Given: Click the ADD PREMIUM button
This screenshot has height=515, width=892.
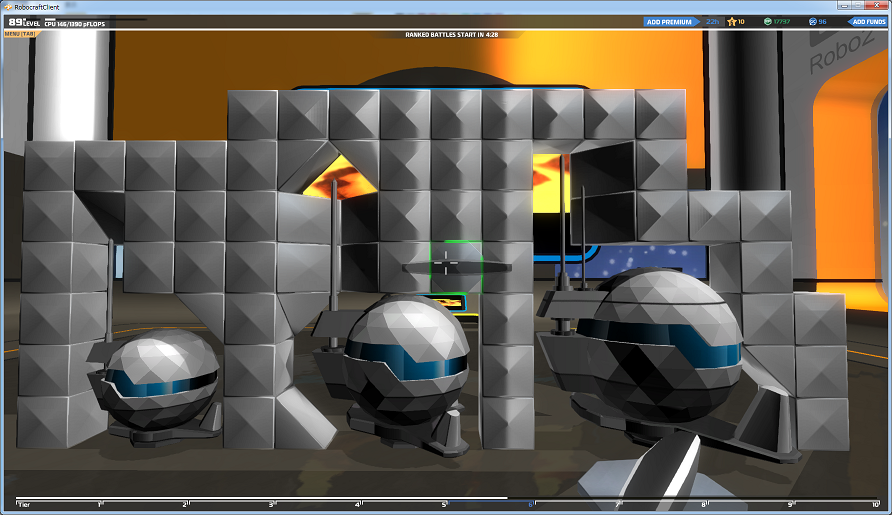Looking at the screenshot, I should pos(671,22).
